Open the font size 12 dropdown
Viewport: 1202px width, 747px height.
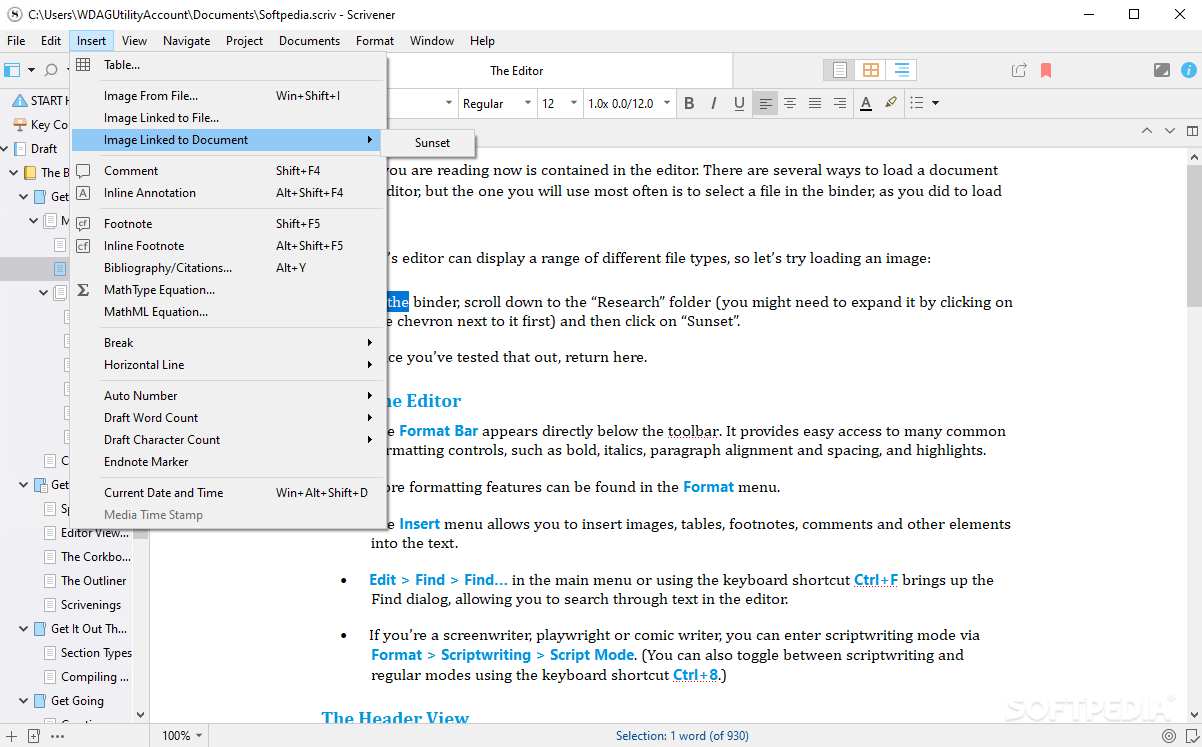pos(559,103)
